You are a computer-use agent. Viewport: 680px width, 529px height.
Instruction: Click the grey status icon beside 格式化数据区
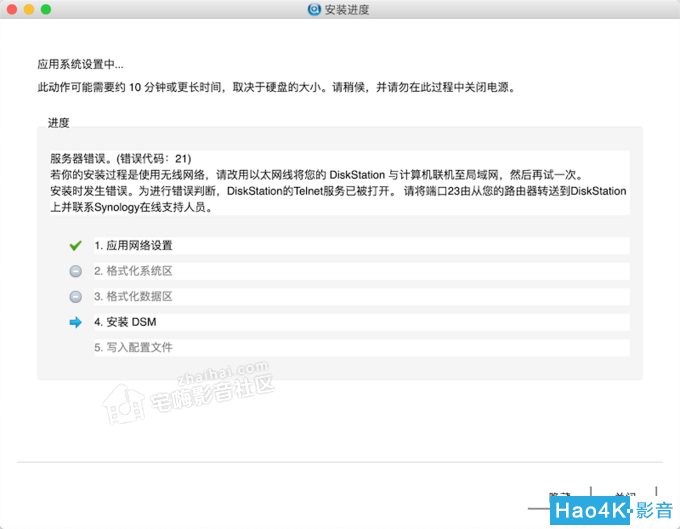(75, 297)
